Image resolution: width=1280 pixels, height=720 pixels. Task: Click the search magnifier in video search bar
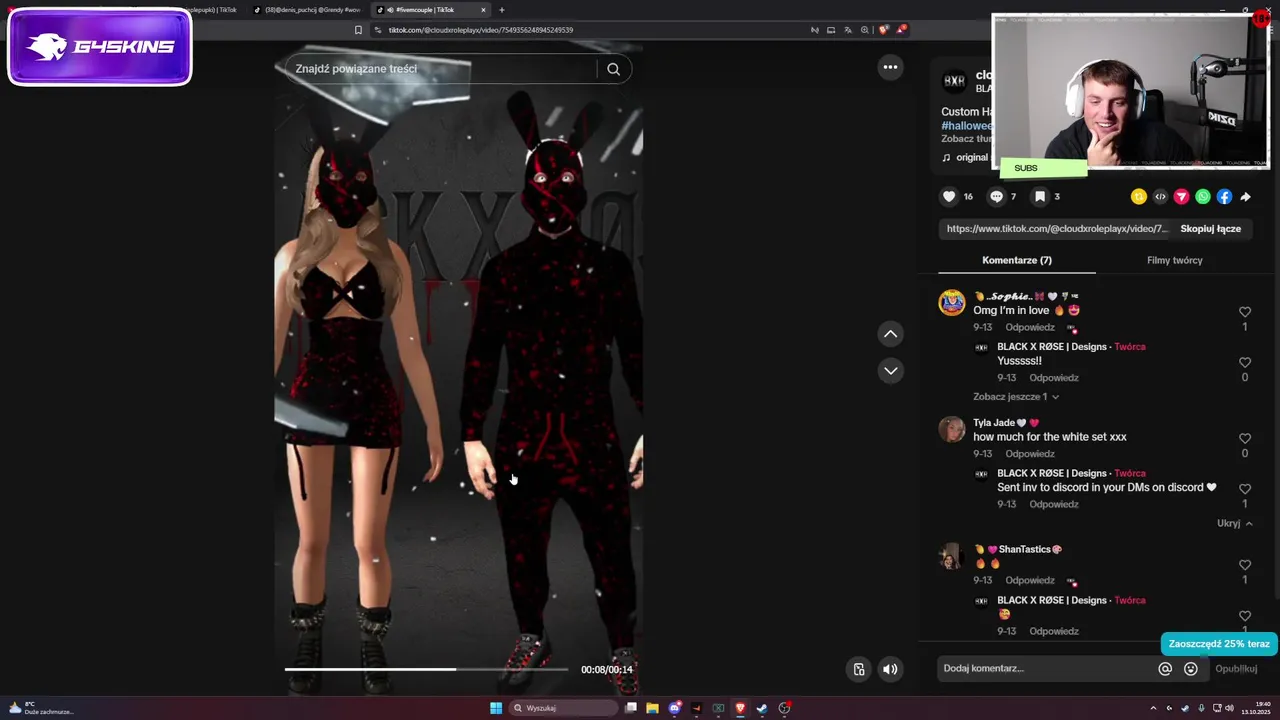pyautogui.click(x=614, y=69)
